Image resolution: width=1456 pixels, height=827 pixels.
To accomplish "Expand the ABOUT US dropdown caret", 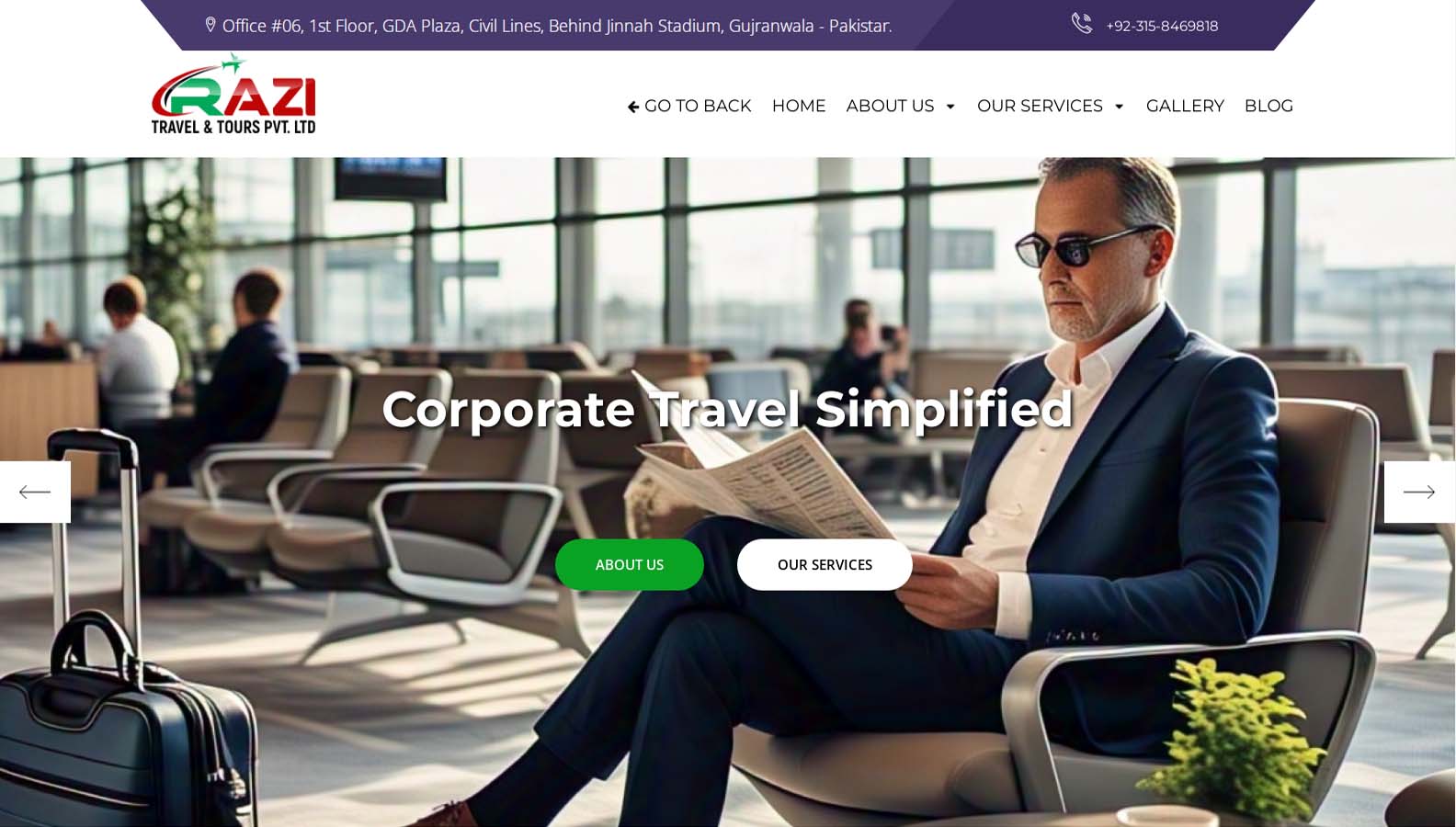I will click(950, 107).
